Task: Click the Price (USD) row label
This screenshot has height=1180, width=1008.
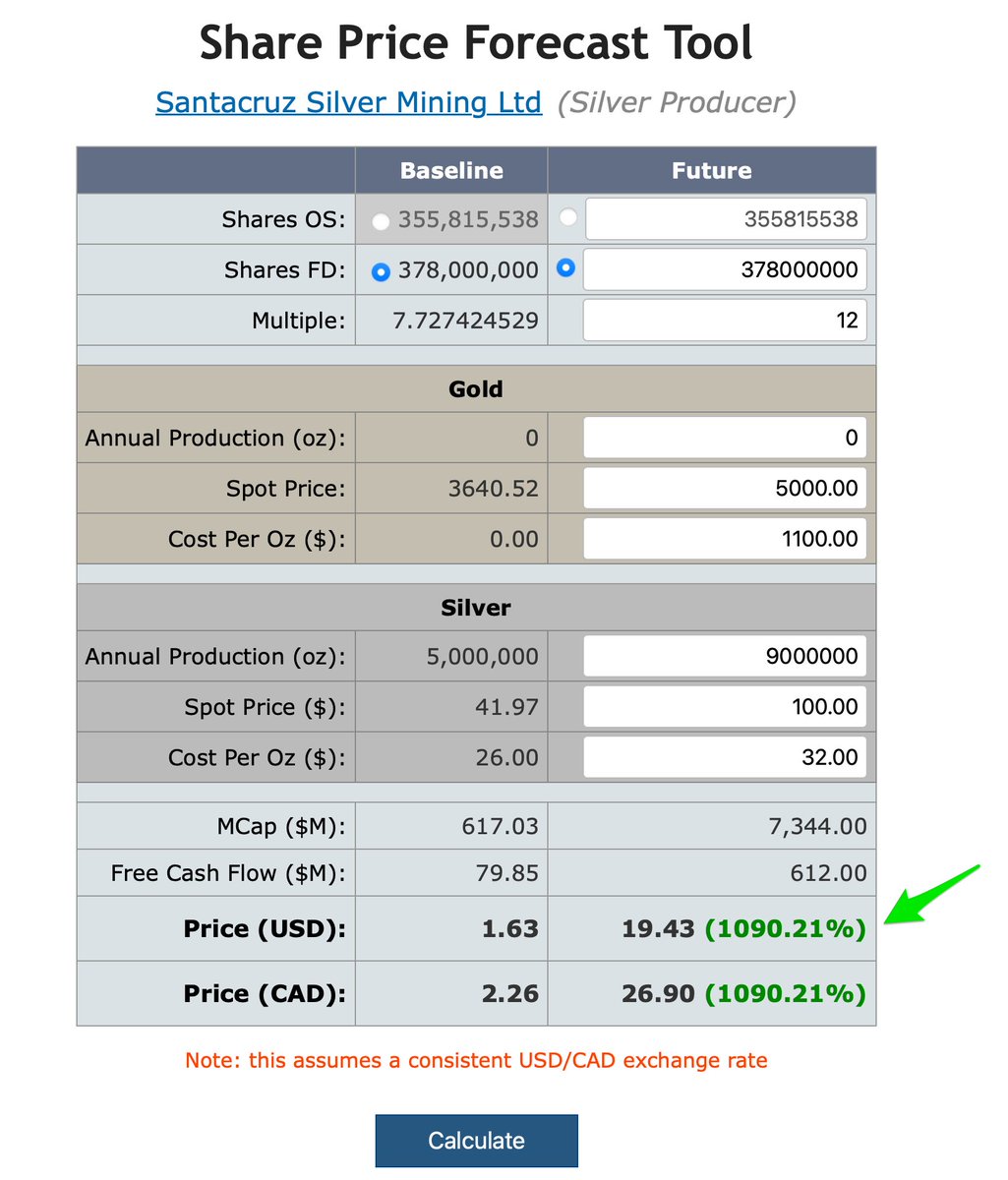Action: point(265,928)
